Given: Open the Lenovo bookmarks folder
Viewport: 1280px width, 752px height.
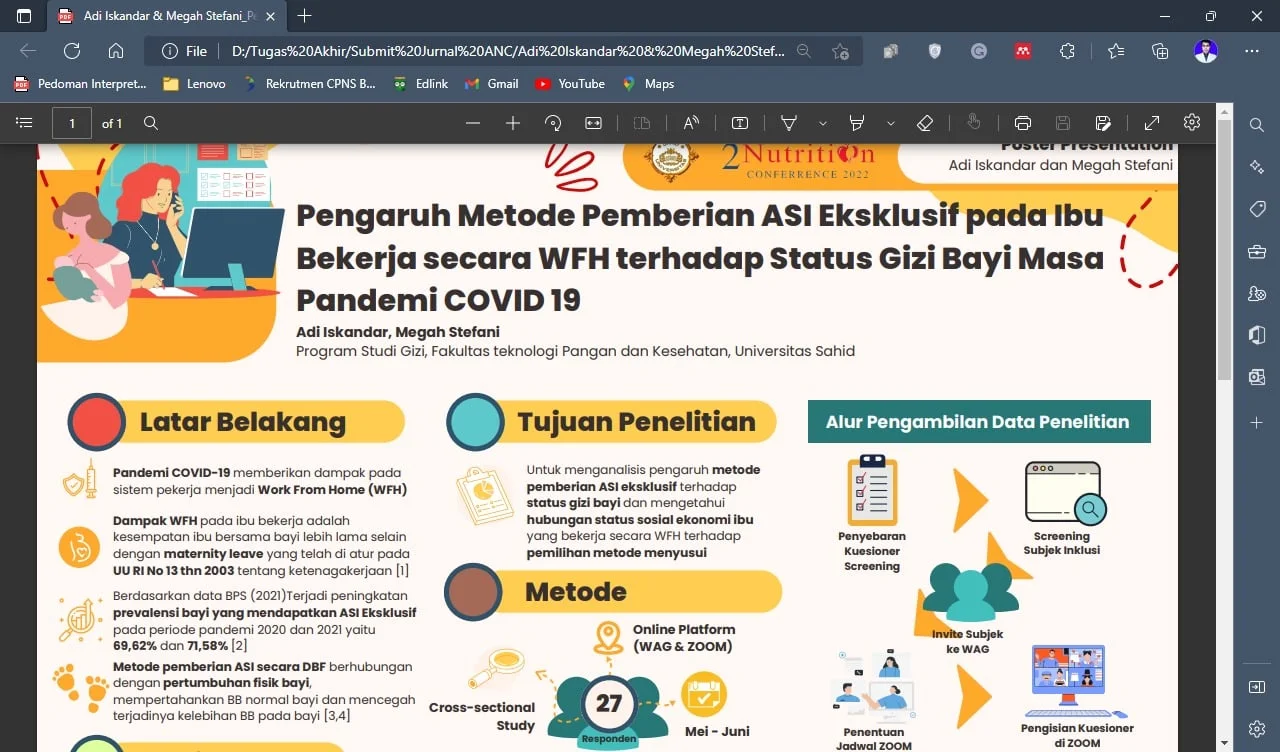Looking at the screenshot, I should [194, 84].
